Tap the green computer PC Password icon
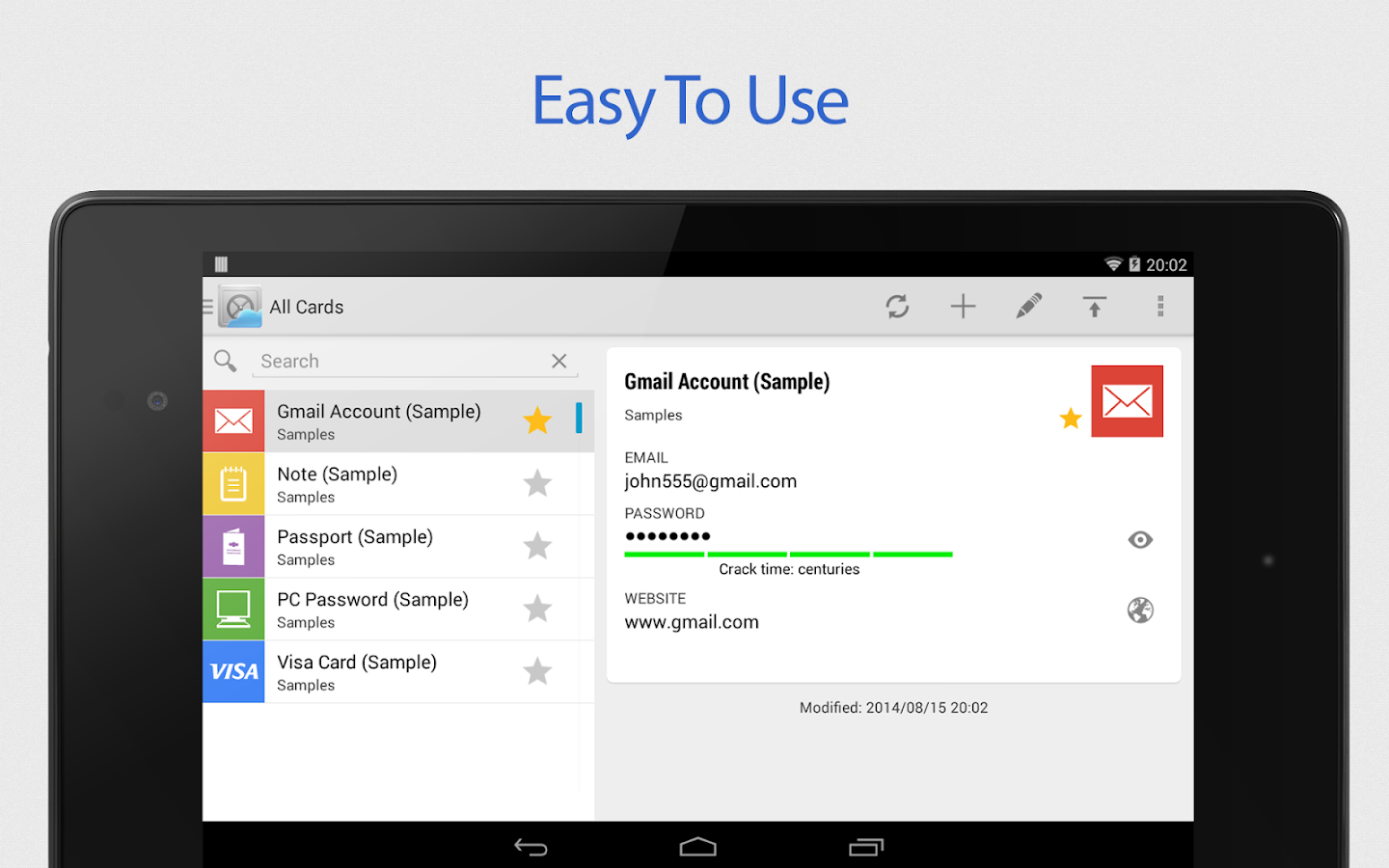 pyautogui.click(x=233, y=610)
